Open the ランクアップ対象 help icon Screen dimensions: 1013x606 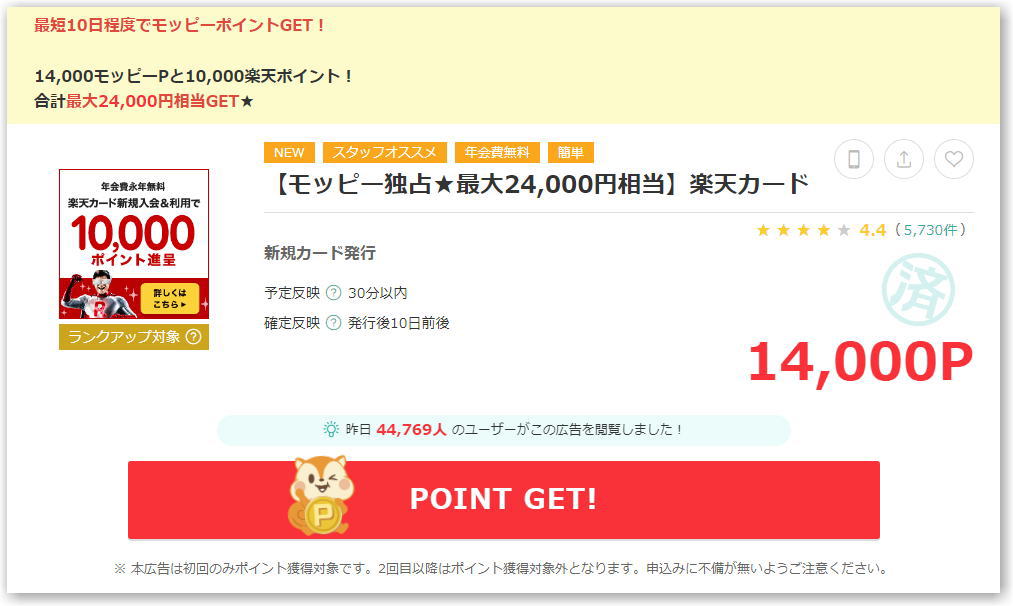pyautogui.click(x=193, y=337)
